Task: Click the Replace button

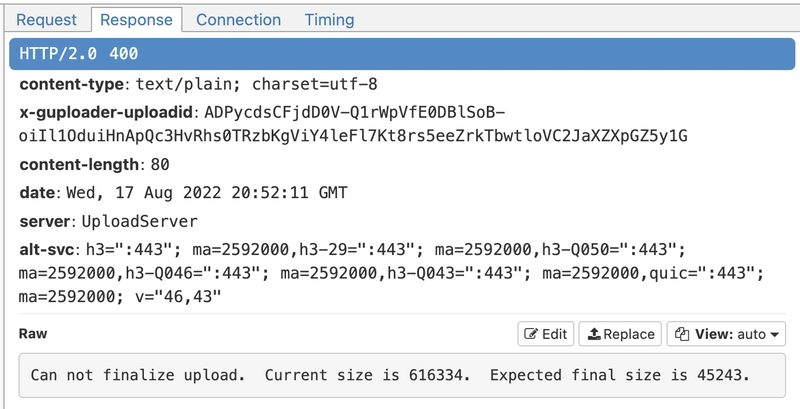Action: [620, 334]
